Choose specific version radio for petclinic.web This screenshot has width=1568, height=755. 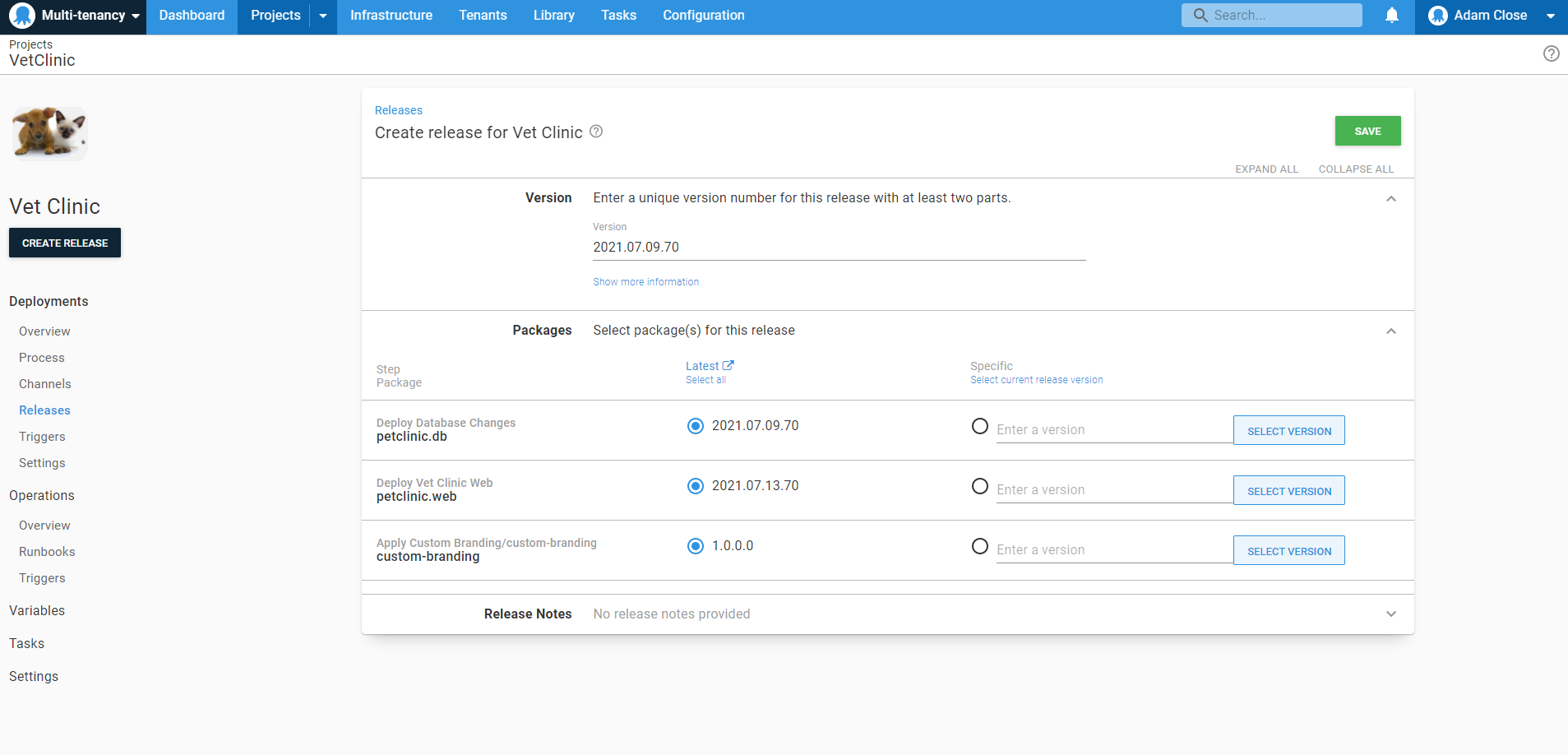(x=979, y=487)
